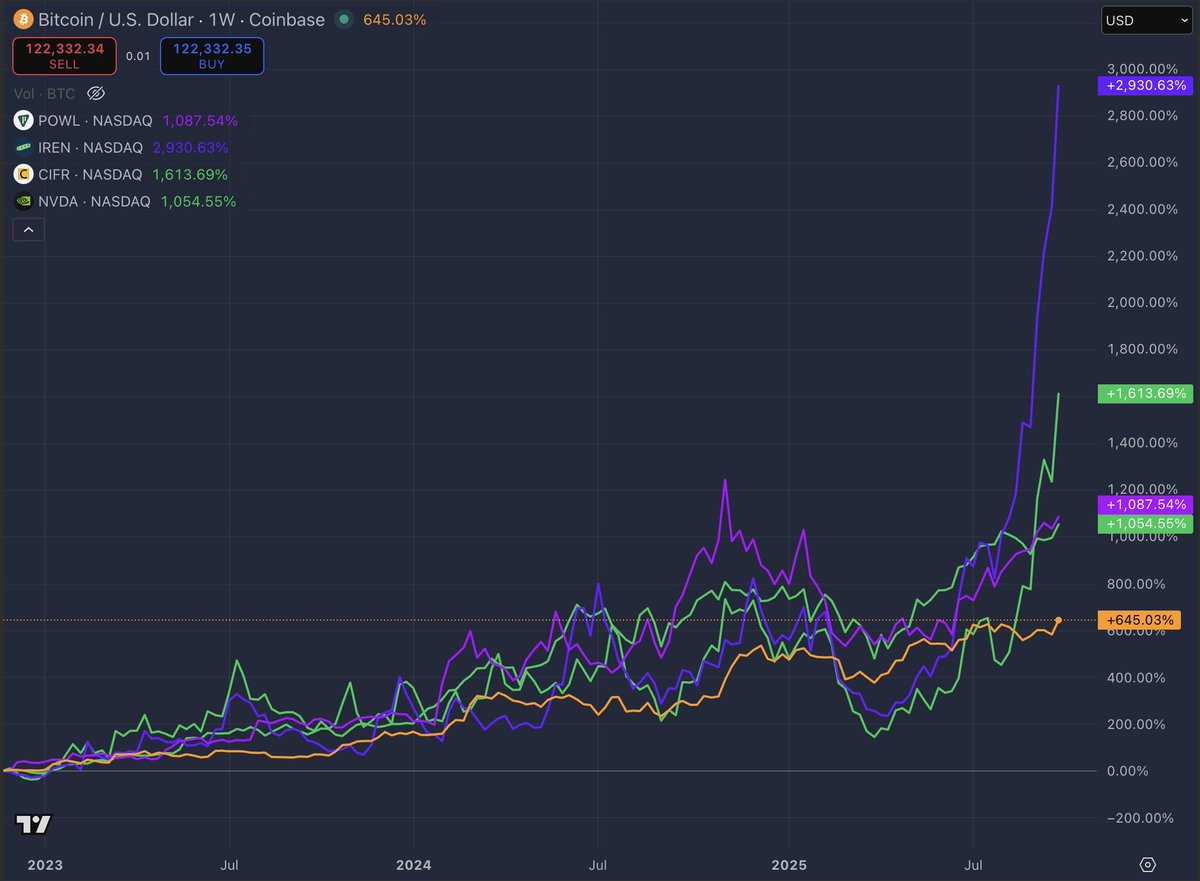The height and width of the screenshot is (881, 1200).
Task: Click the POWL symbol logo icon
Action: tap(22, 120)
